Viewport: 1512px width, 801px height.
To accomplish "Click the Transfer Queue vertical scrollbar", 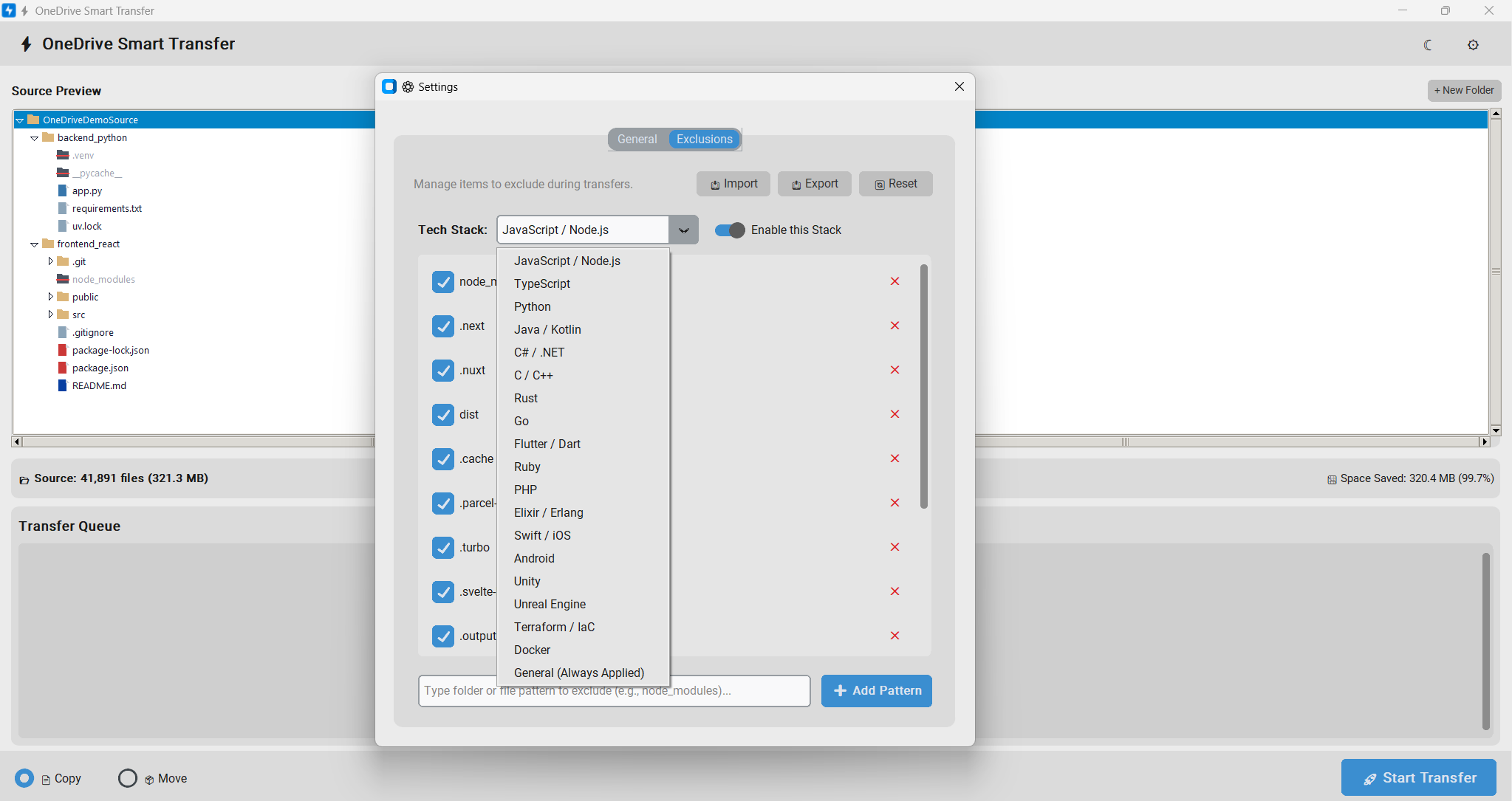I will pos(1486,641).
